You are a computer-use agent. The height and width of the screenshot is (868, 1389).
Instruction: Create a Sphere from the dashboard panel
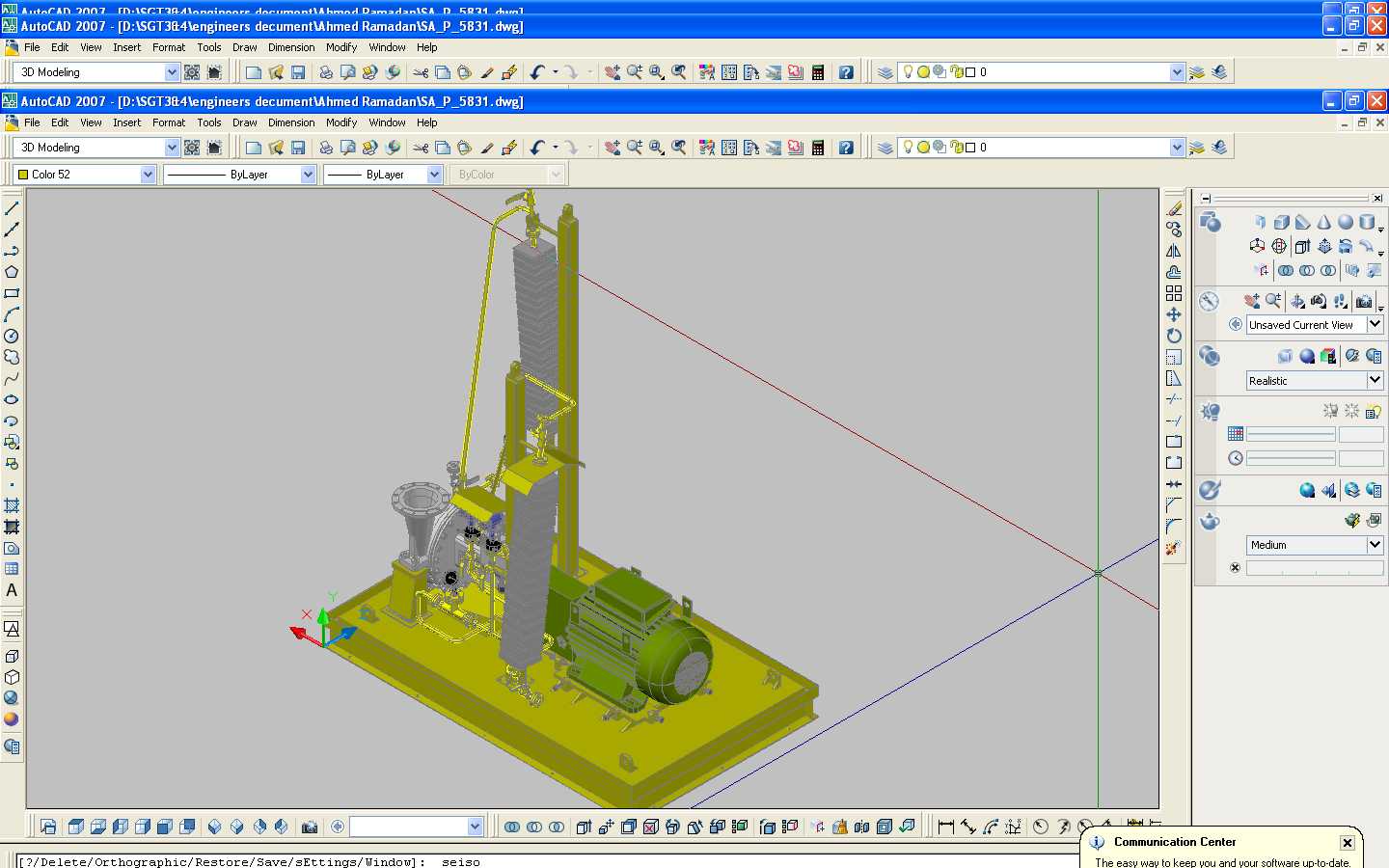(x=1345, y=222)
